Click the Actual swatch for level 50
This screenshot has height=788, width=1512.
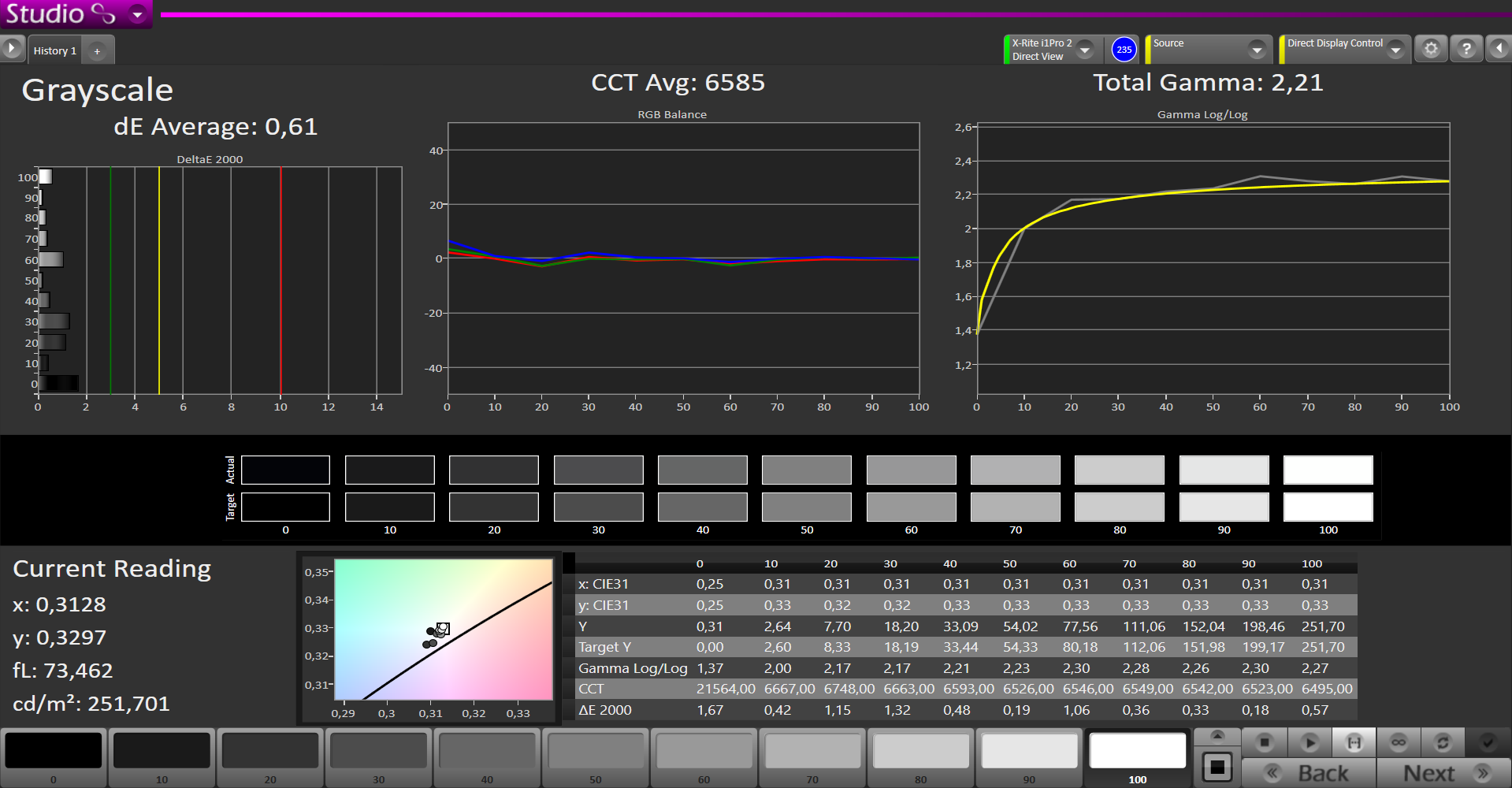807,470
